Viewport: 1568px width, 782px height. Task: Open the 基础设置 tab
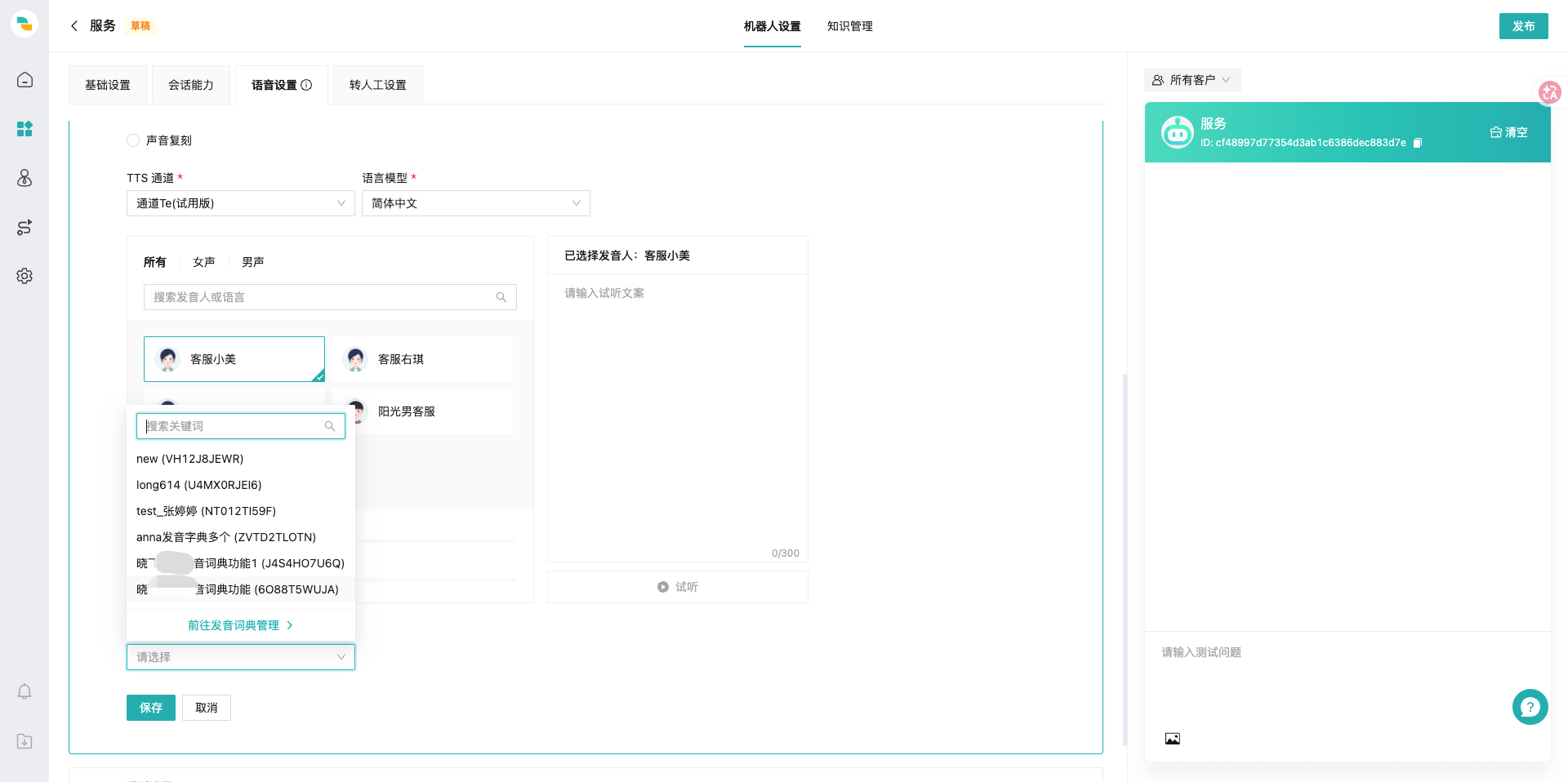pyautogui.click(x=108, y=85)
